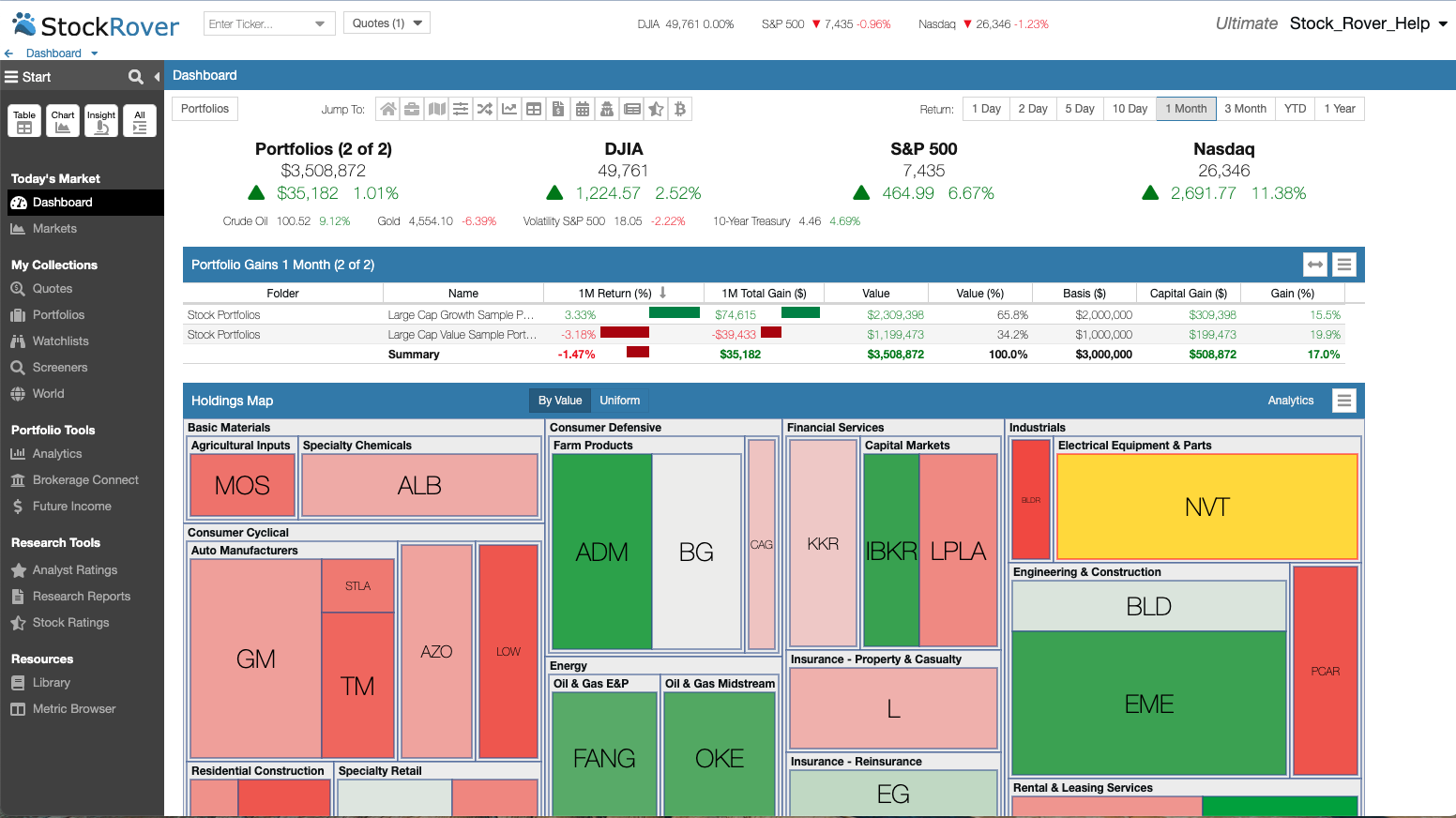Image resolution: width=1456 pixels, height=818 pixels.
Task: Click the dollar document icon in Jump To
Action: (x=558, y=109)
